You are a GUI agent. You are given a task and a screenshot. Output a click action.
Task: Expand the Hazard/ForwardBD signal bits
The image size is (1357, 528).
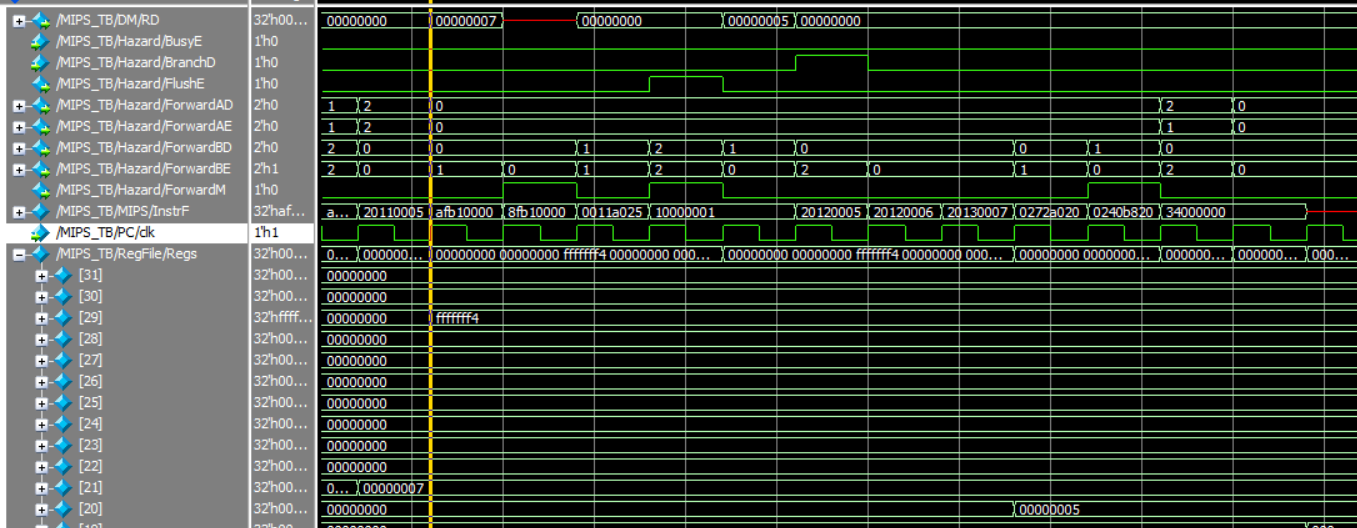pyautogui.click(x=19, y=148)
